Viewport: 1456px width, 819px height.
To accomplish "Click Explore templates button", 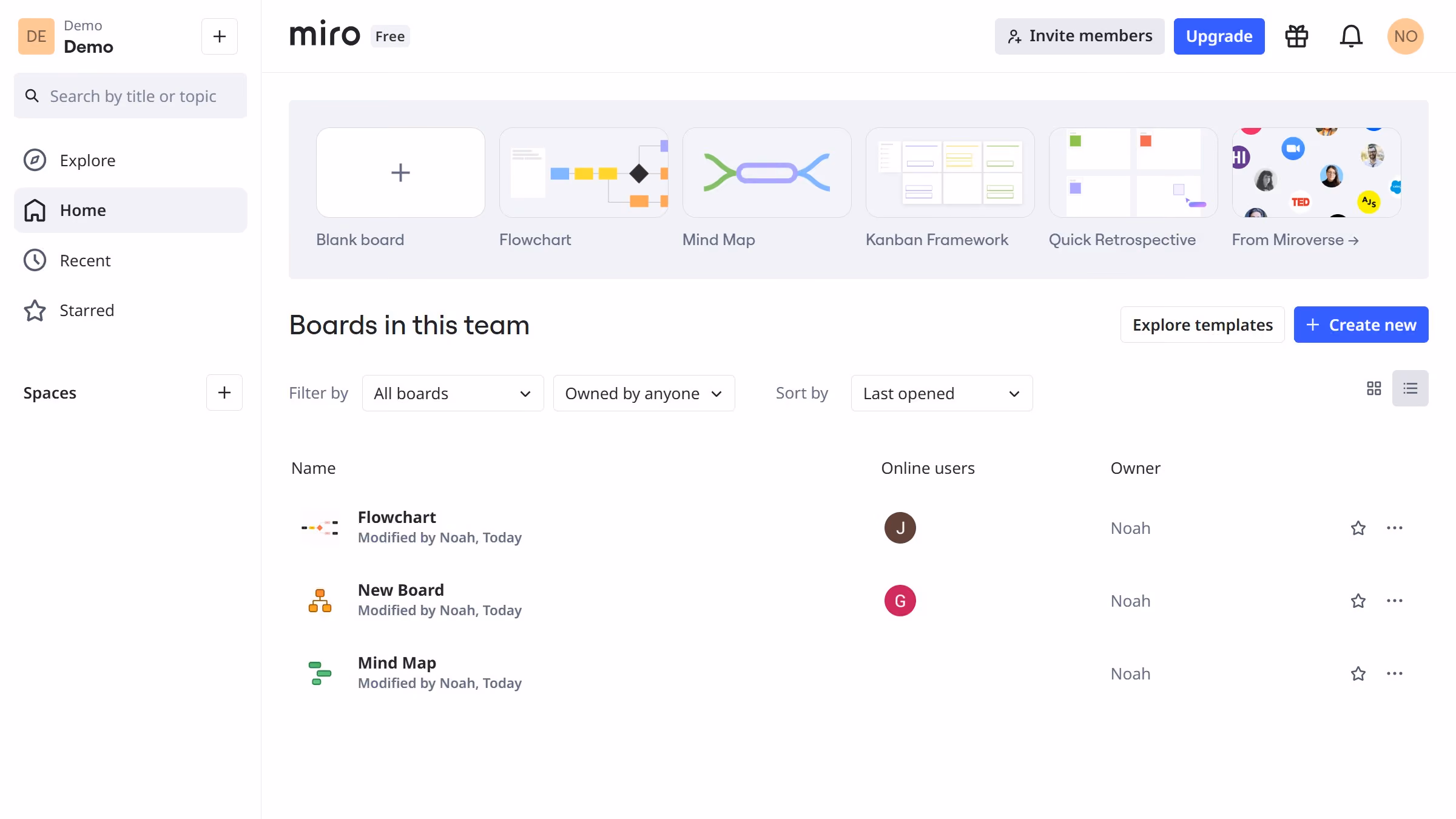I will point(1202,325).
